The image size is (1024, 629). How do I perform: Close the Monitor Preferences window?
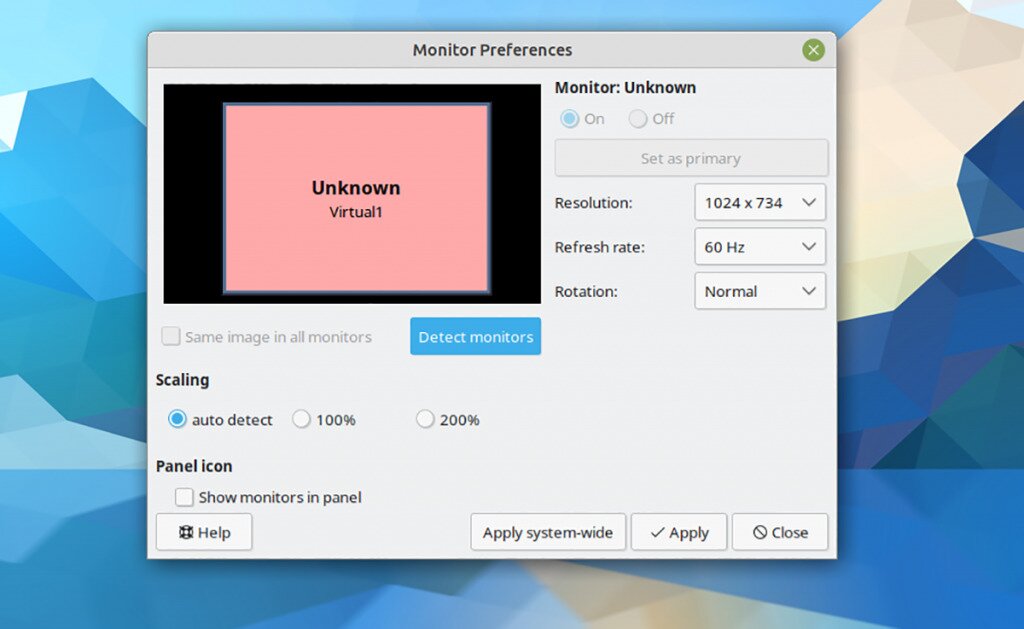click(813, 49)
